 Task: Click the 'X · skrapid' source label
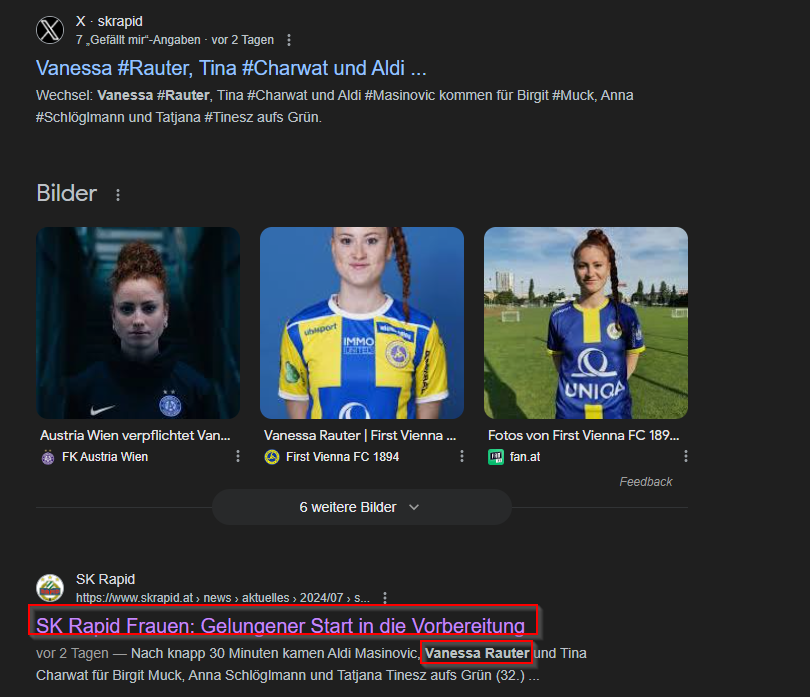point(109,21)
